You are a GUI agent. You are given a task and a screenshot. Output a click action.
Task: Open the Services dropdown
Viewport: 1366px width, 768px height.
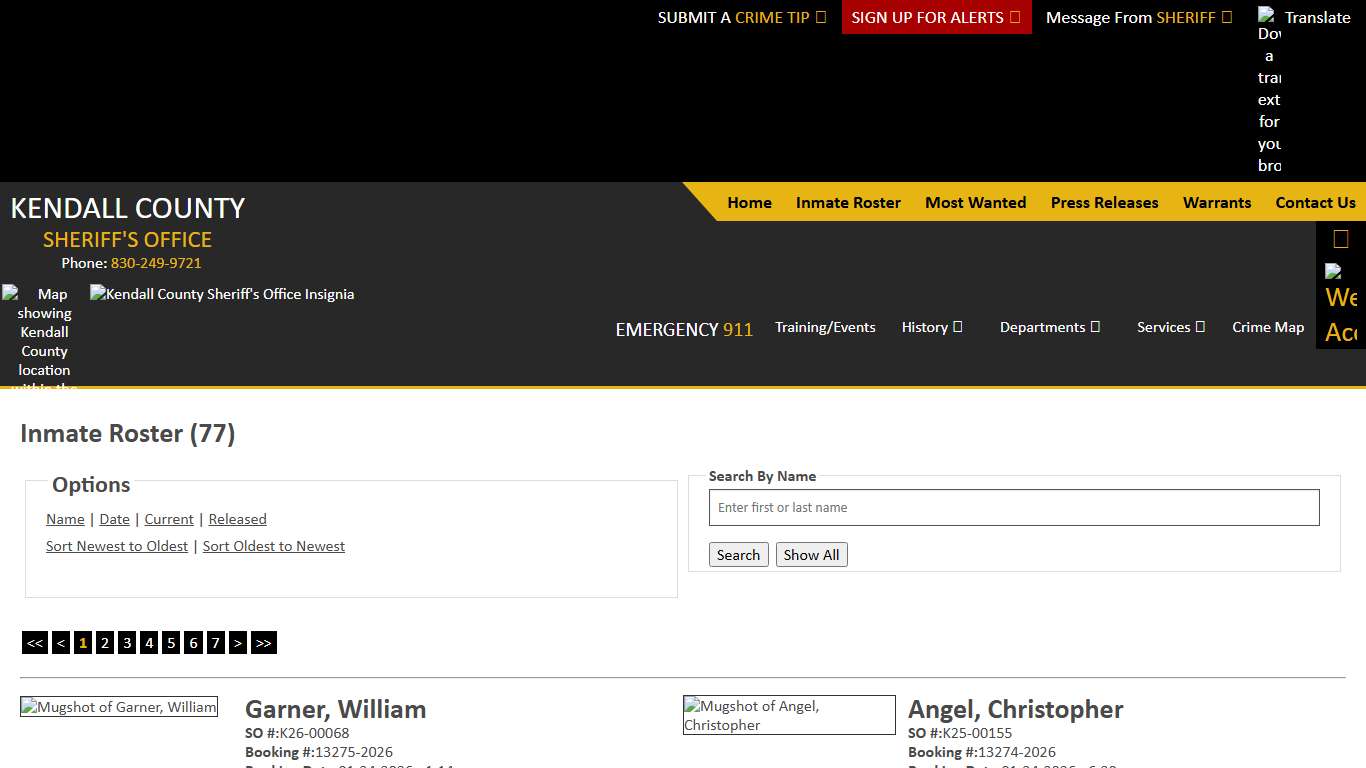[x=1170, y=327]
